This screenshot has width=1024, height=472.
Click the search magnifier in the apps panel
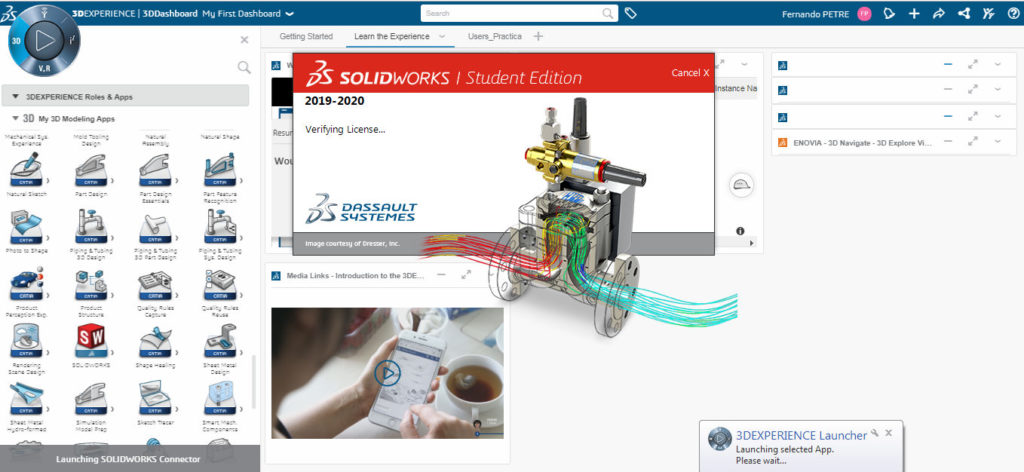click(244, 67)
